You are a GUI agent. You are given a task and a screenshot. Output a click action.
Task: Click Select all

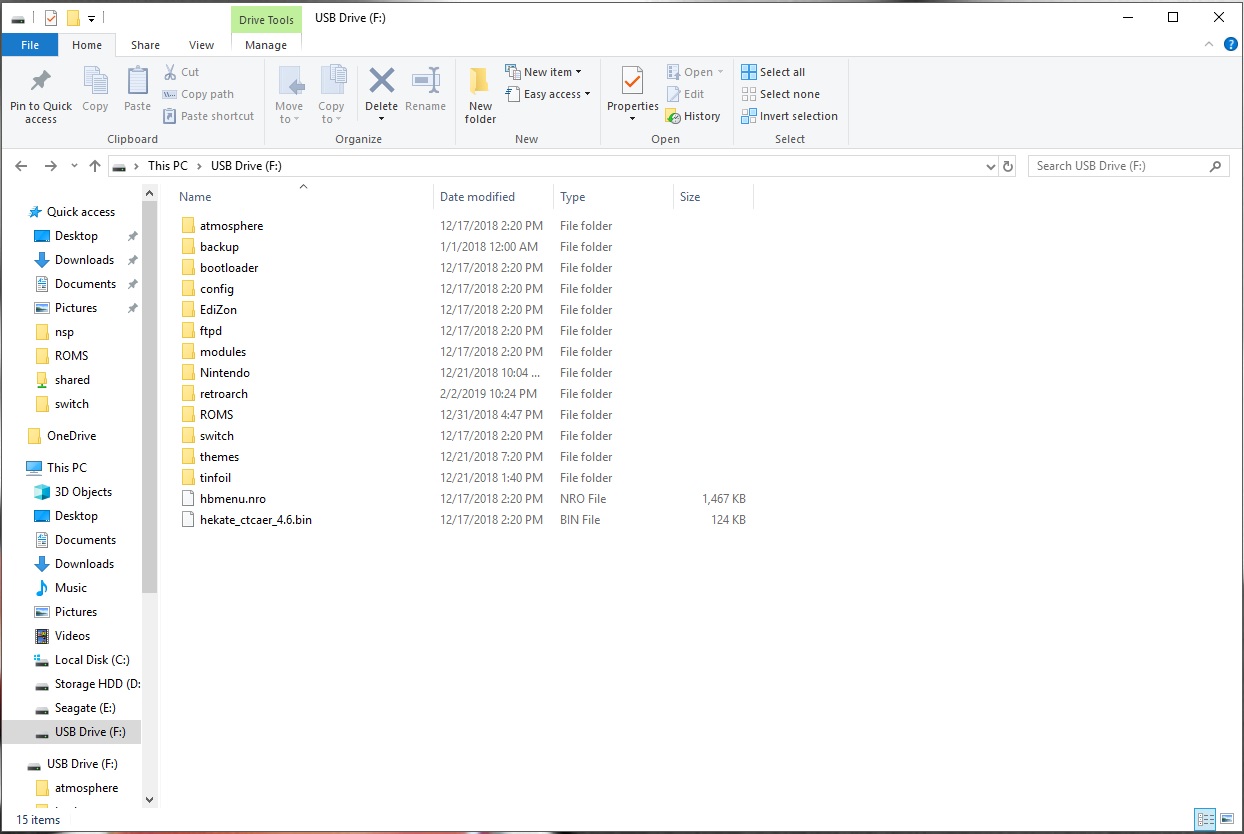773,72
